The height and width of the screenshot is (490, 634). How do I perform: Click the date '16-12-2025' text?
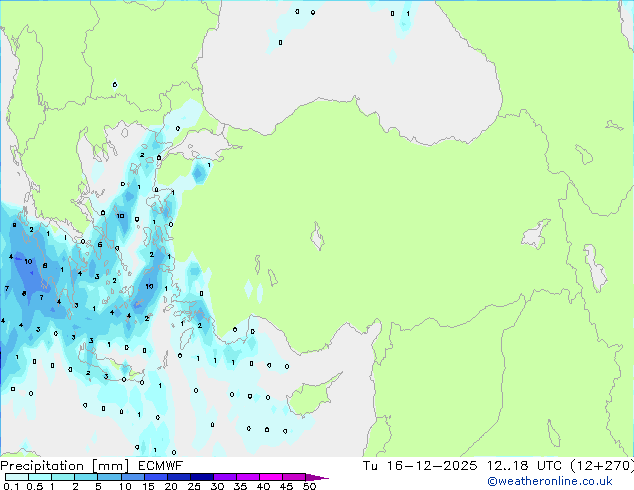click(x=431, y=466)
